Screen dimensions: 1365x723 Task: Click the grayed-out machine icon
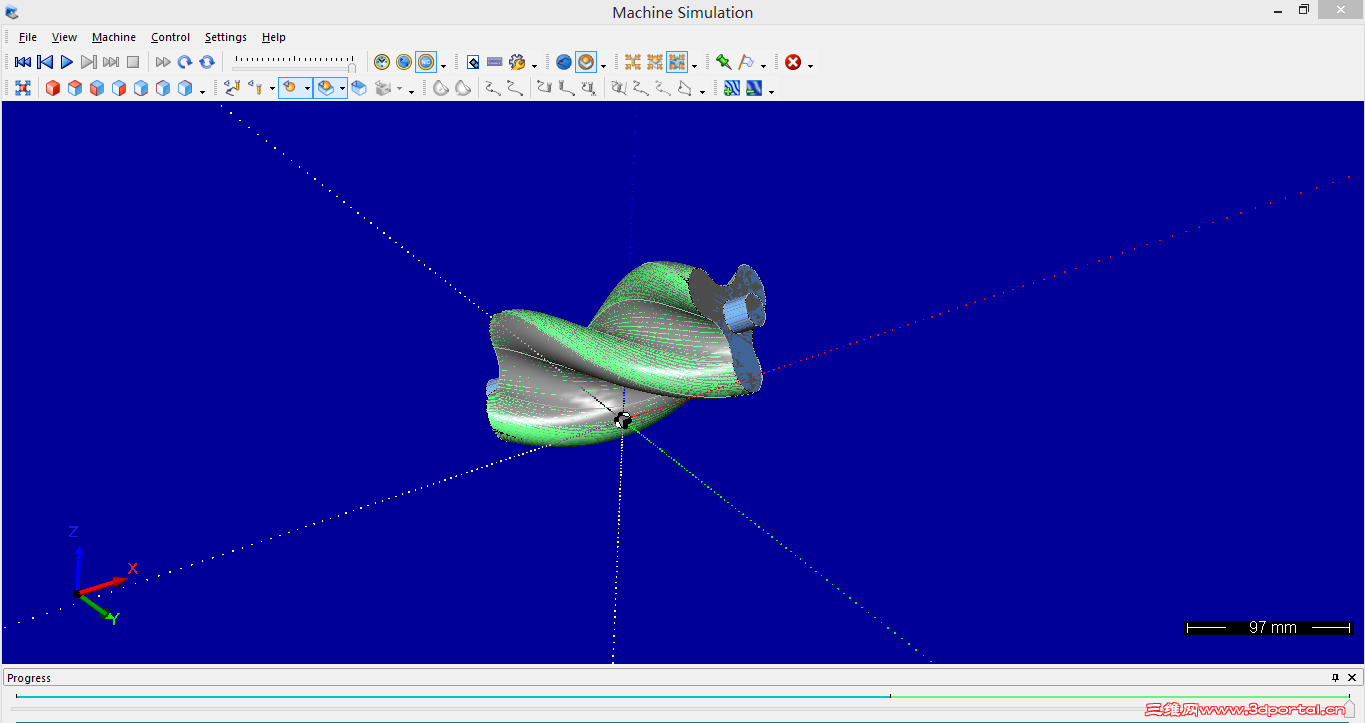pyautogui.click(x=382, y=88)
